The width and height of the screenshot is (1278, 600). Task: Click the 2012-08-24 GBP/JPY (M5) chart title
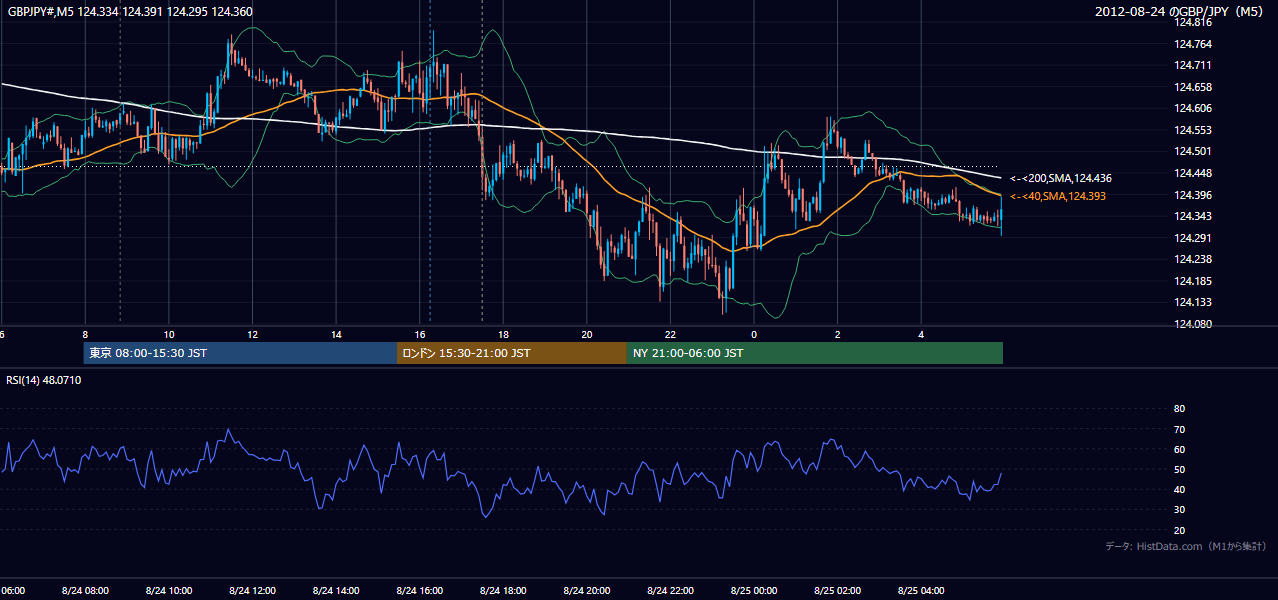pyautogui.click(x=1181, y=11)
